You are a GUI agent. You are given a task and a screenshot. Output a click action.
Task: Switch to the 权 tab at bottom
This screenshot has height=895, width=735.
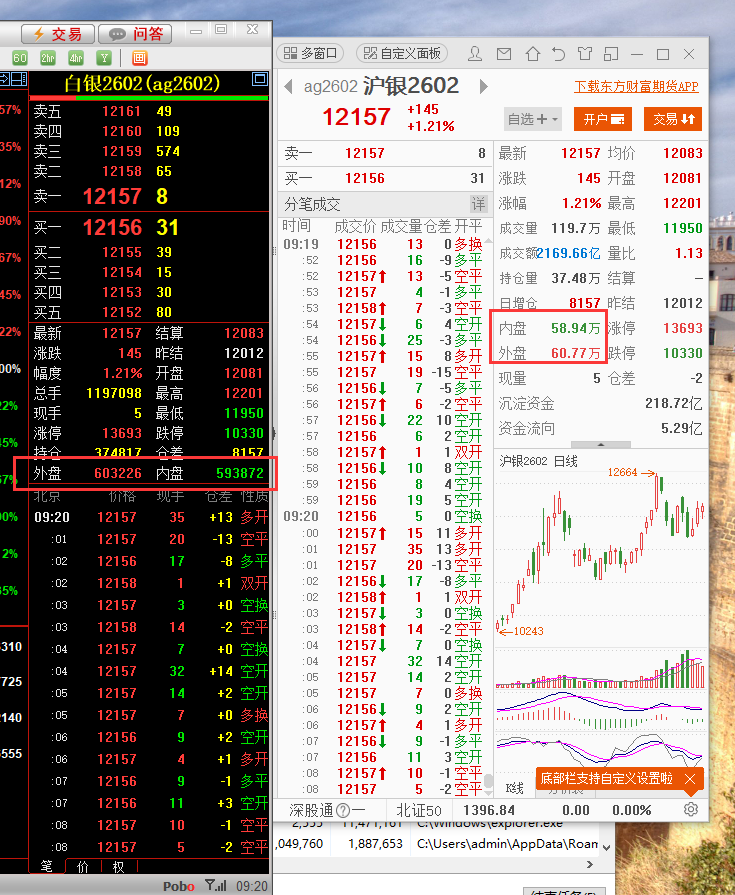pyautogui.click(x=118, y=866)
